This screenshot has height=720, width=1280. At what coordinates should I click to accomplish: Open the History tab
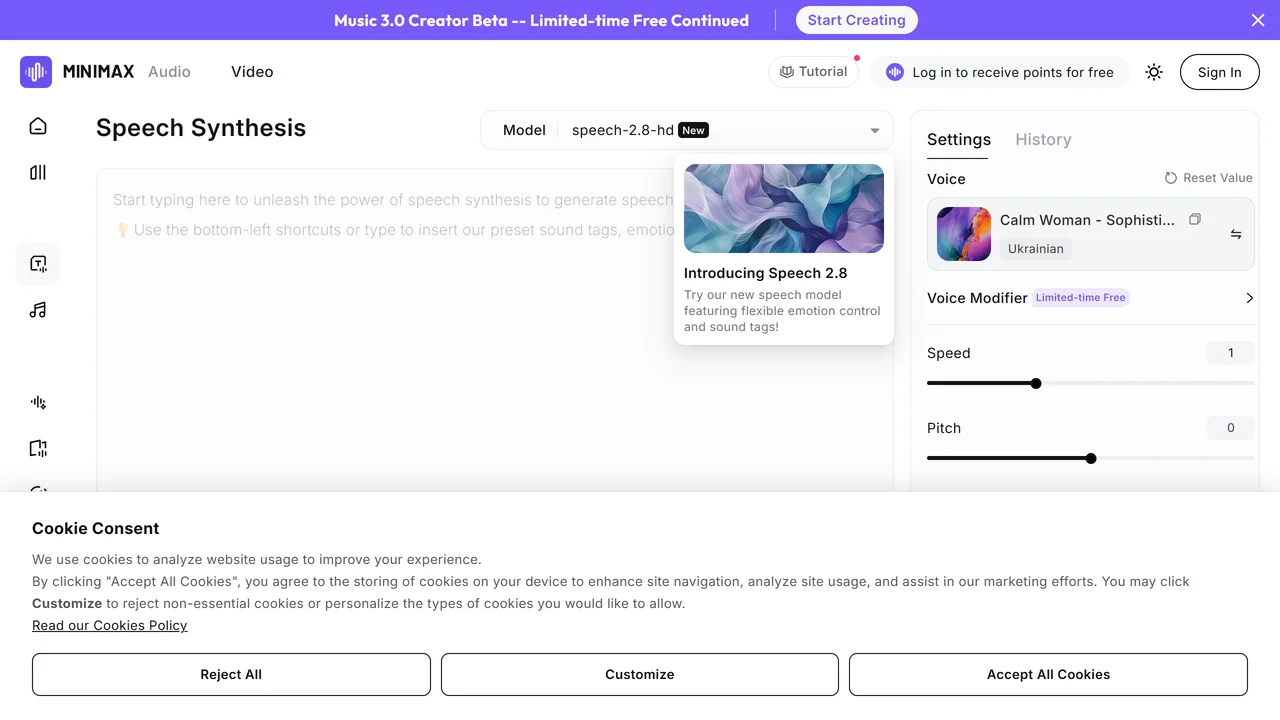point(1043,140)
